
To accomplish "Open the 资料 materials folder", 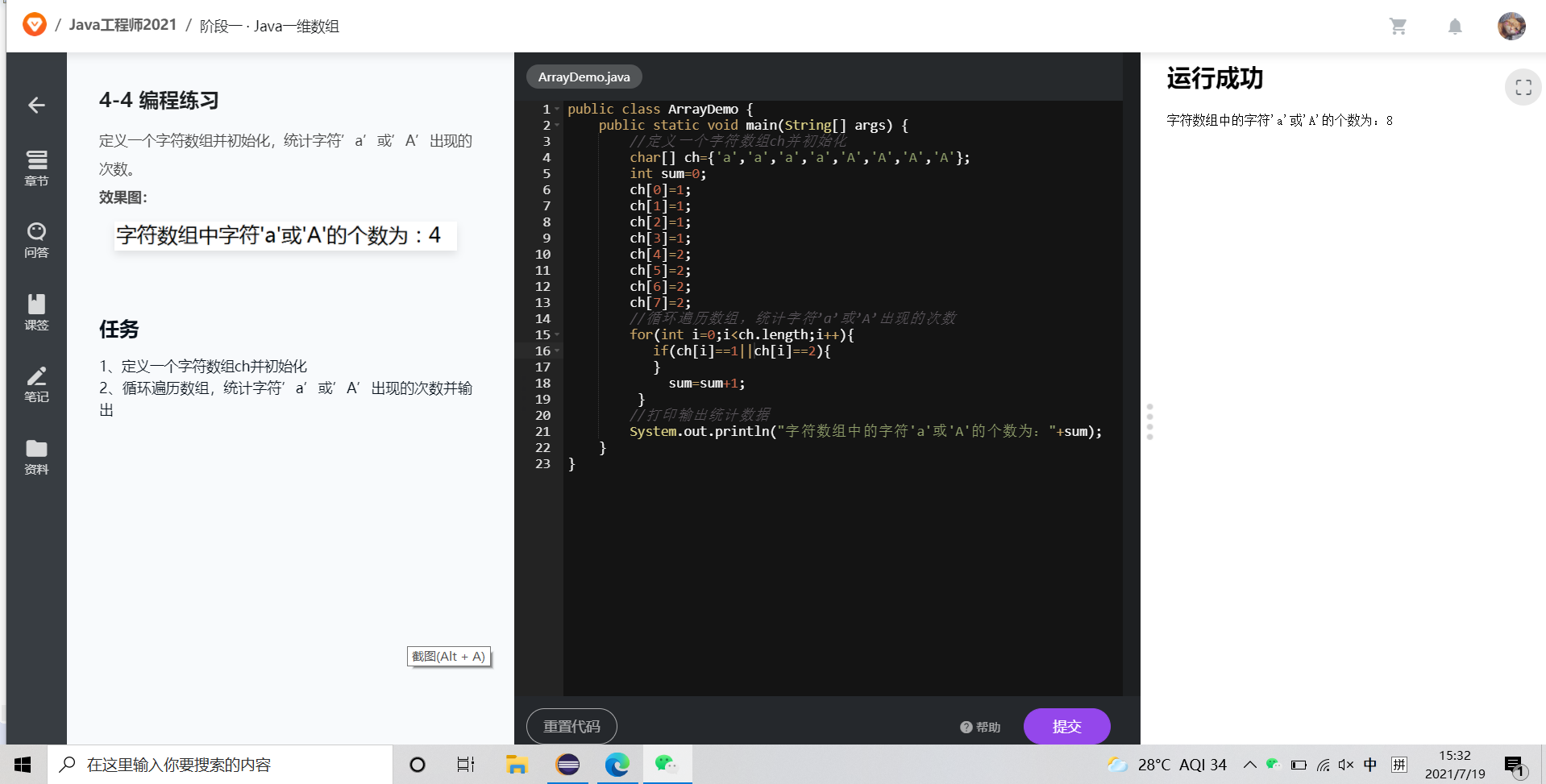I will 36,457.
